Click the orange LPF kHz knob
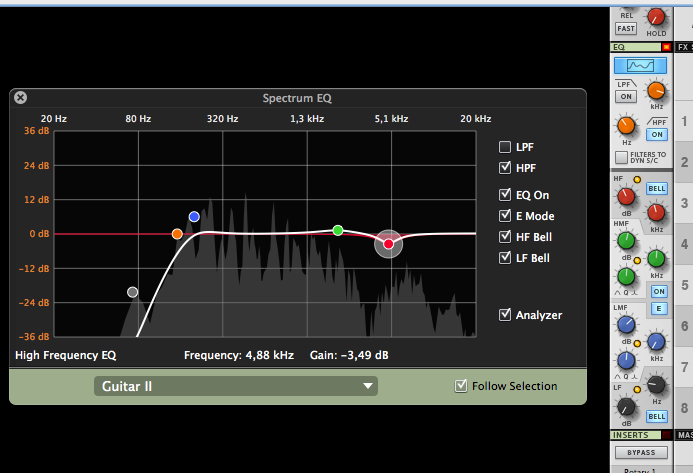The width and height of the screenshot is (693, 473). point(656,91)
